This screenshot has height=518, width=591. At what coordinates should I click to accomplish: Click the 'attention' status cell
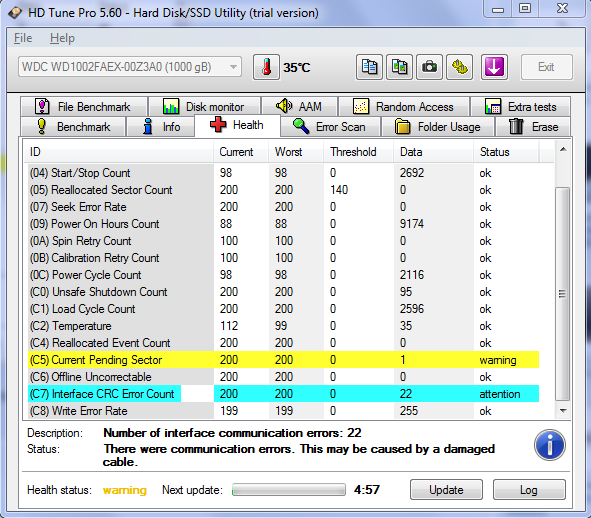[x=499, y=394]
